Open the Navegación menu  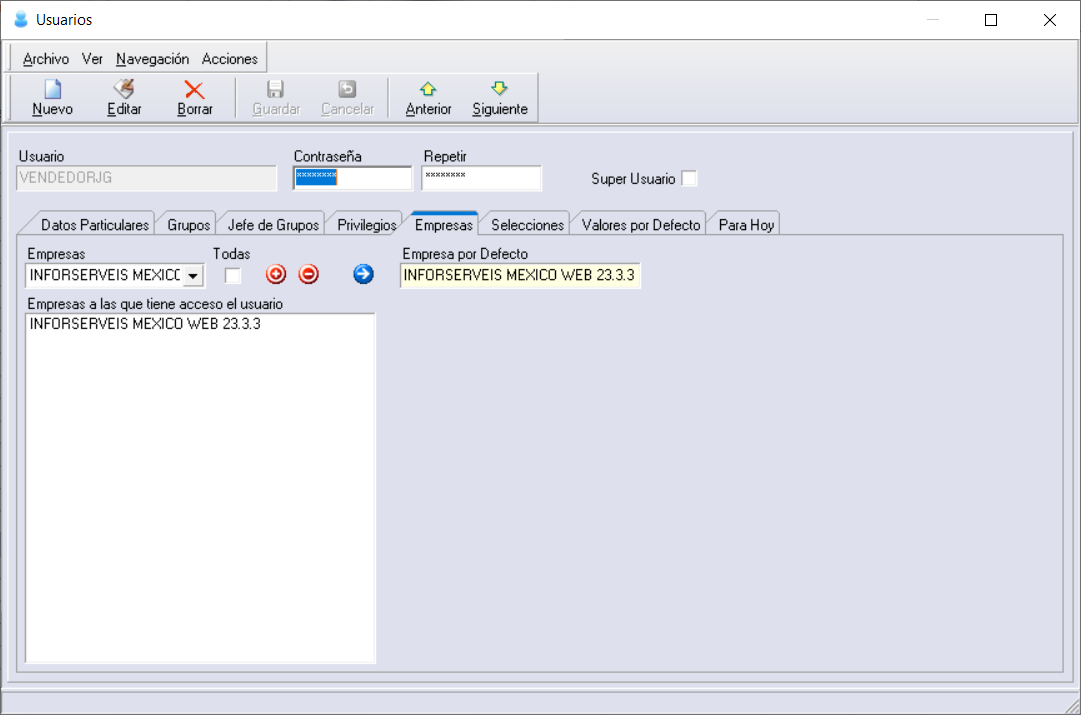pyautogui.click(x=152, y=59)
